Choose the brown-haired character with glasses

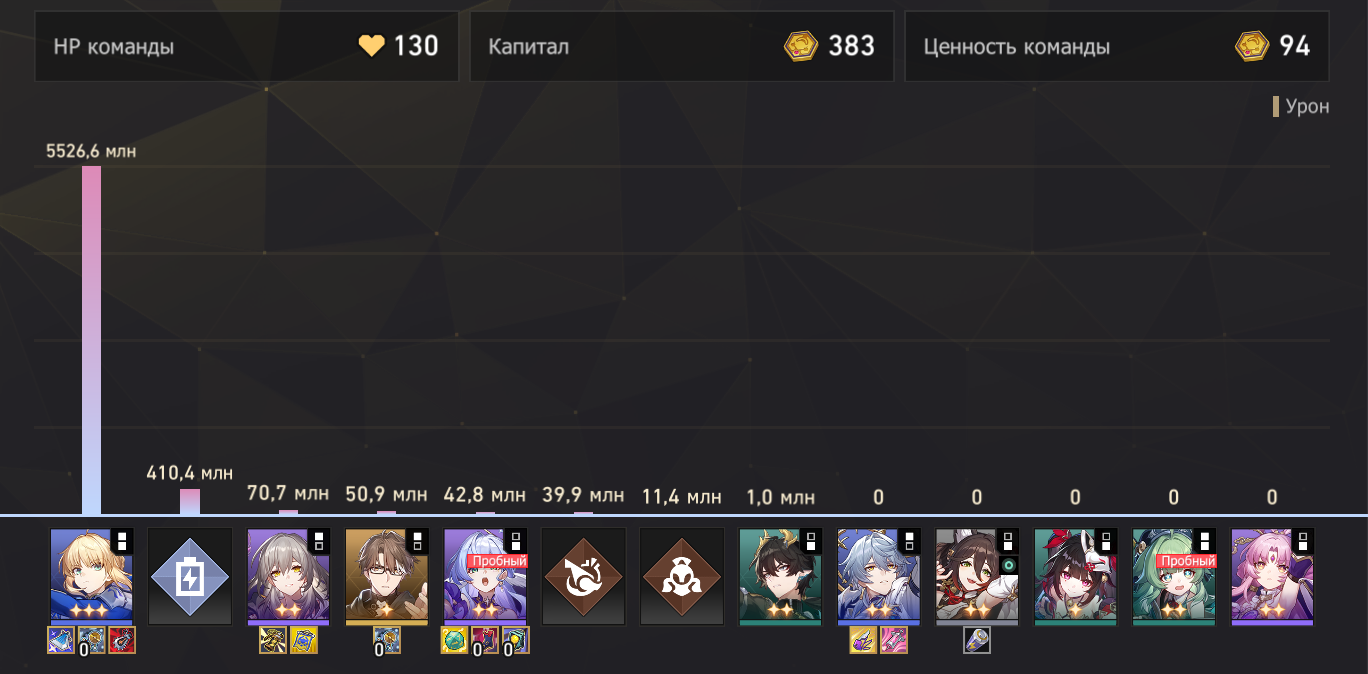click(386, 577)
